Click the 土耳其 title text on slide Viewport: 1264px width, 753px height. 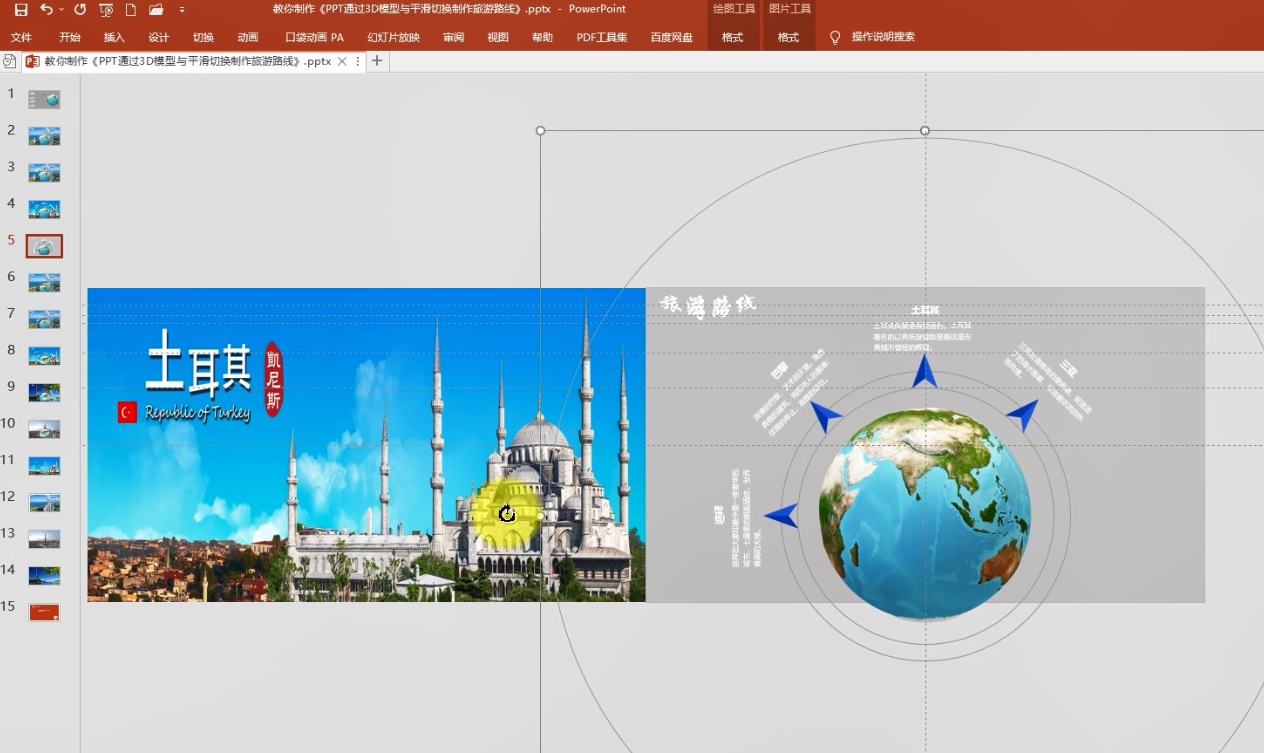click(198, 365)
